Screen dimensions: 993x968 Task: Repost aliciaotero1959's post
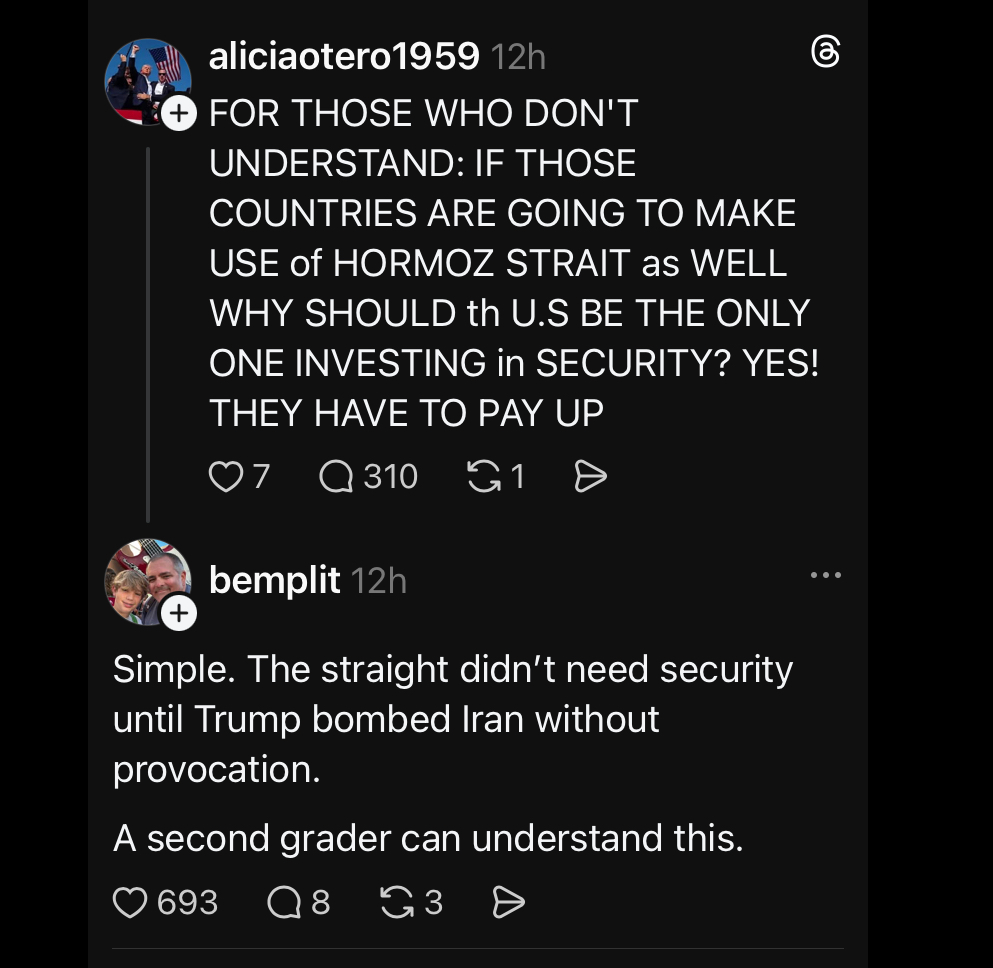point(484,477)
